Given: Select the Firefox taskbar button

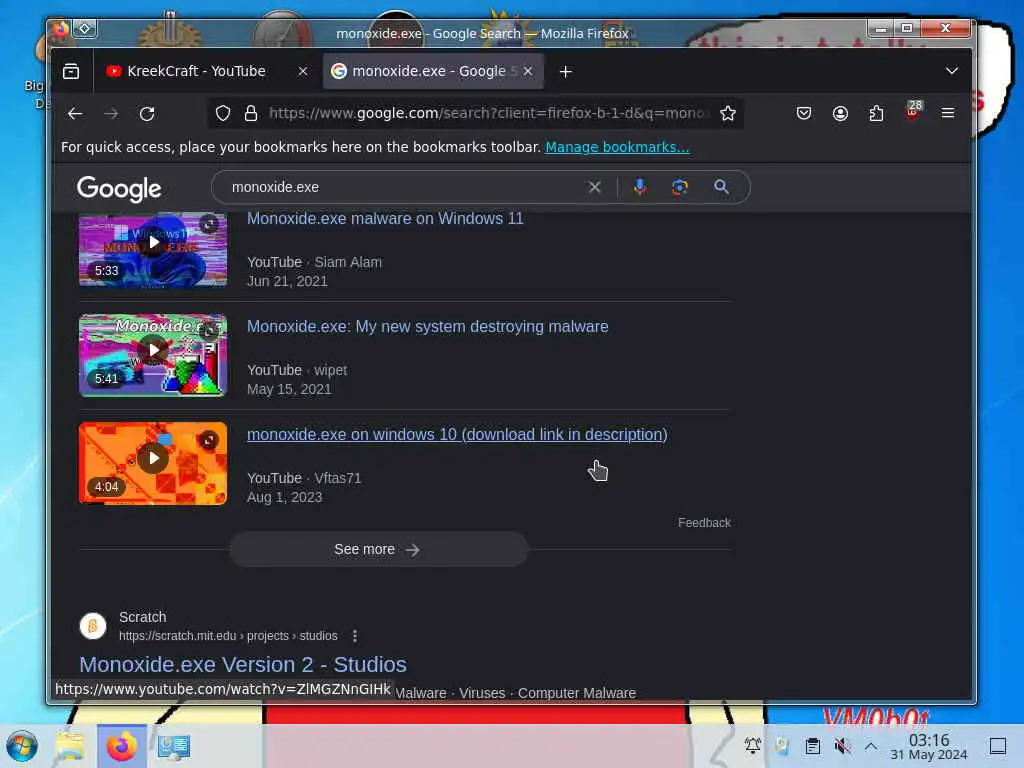Looking at the screenshot, I should point(121,746).
